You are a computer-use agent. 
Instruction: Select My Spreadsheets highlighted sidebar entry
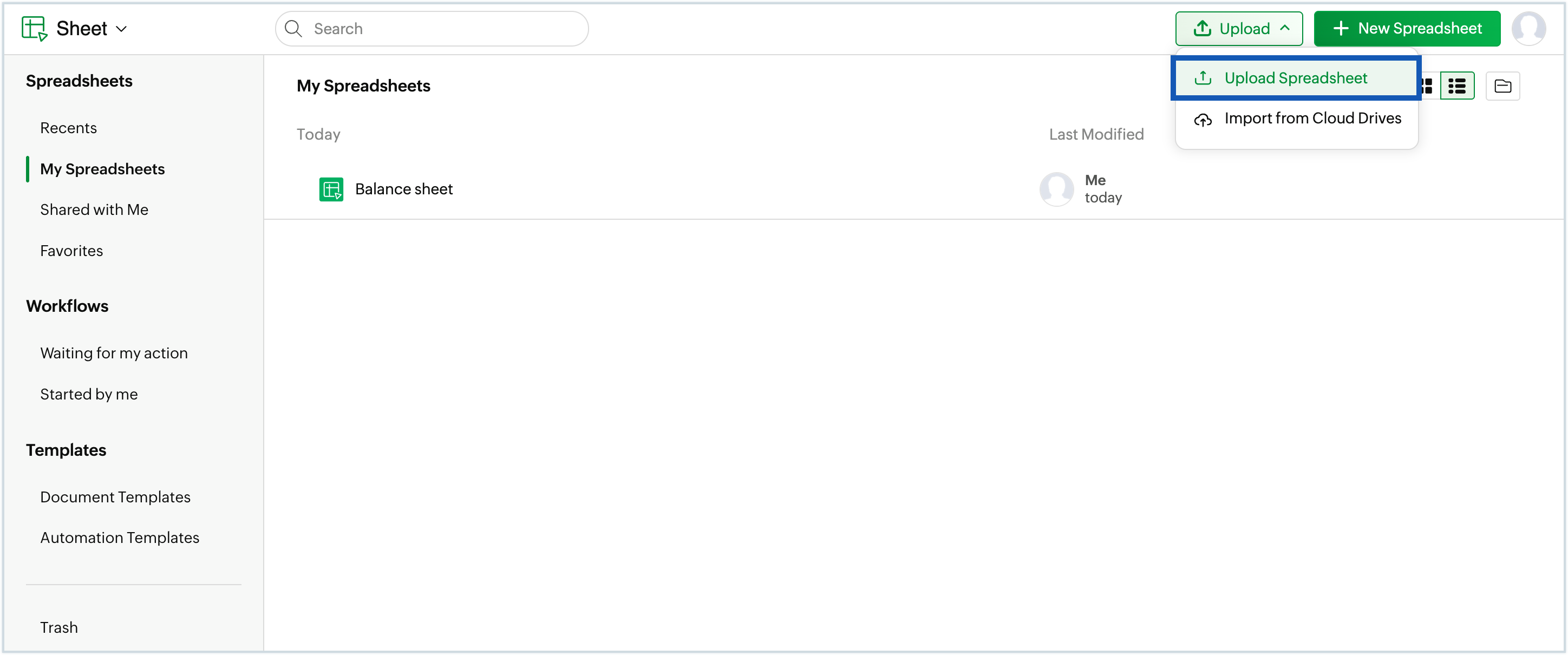tap(102, 169)
